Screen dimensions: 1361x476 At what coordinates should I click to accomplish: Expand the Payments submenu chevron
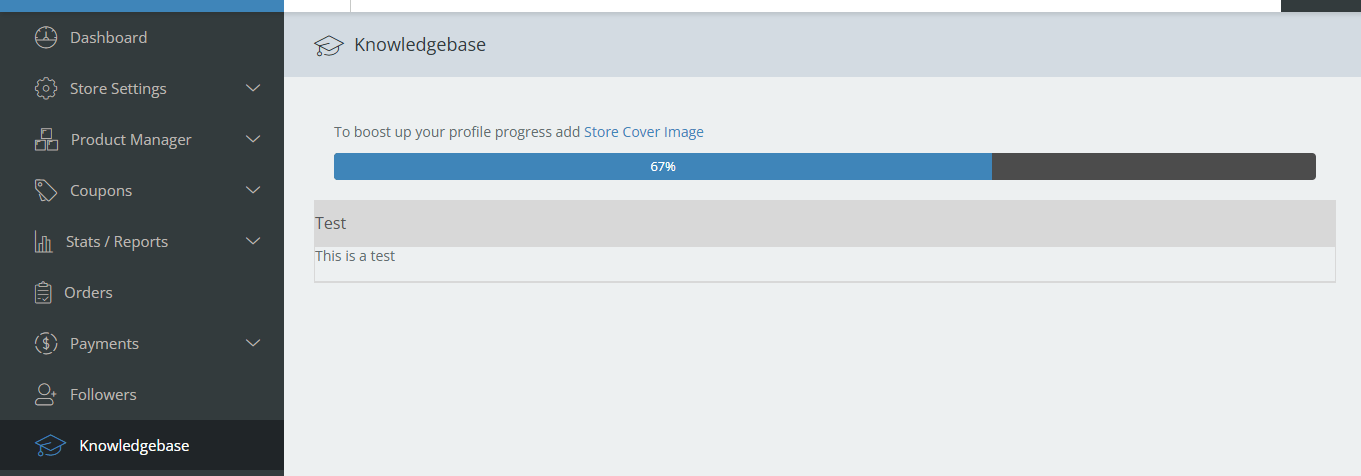click(x=253, y=343)
